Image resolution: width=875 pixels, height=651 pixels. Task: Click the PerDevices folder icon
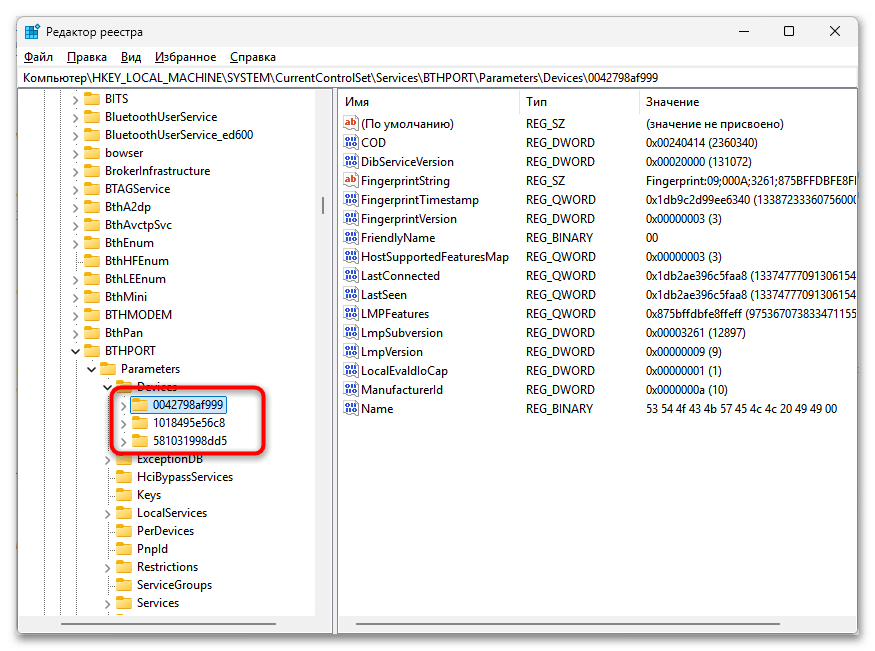pyautogui.click(x=124, y=531)
